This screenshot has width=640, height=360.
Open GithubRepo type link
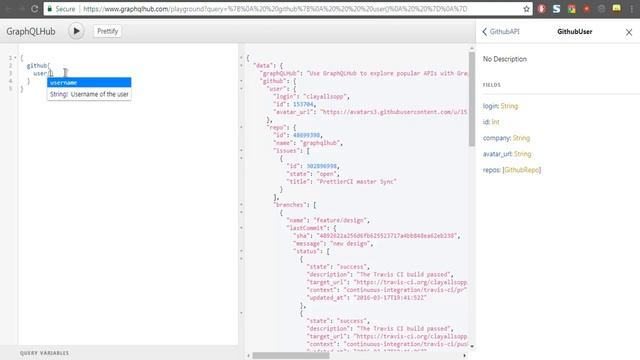[x=522, y=170]
